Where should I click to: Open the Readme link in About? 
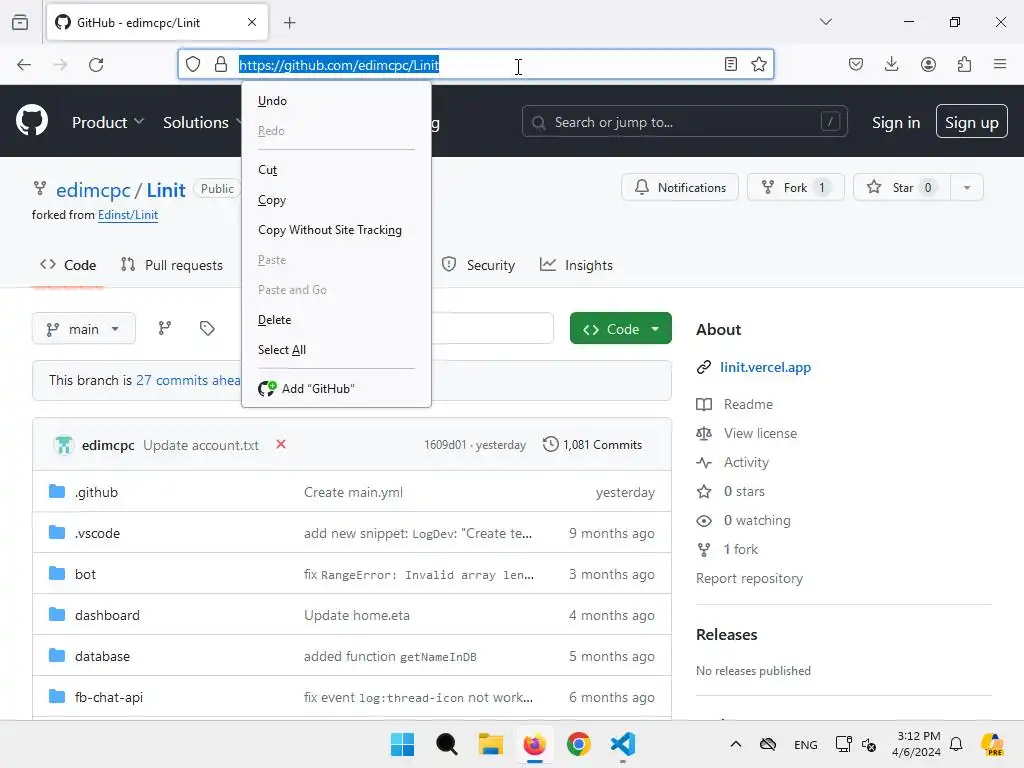point(748,404)
